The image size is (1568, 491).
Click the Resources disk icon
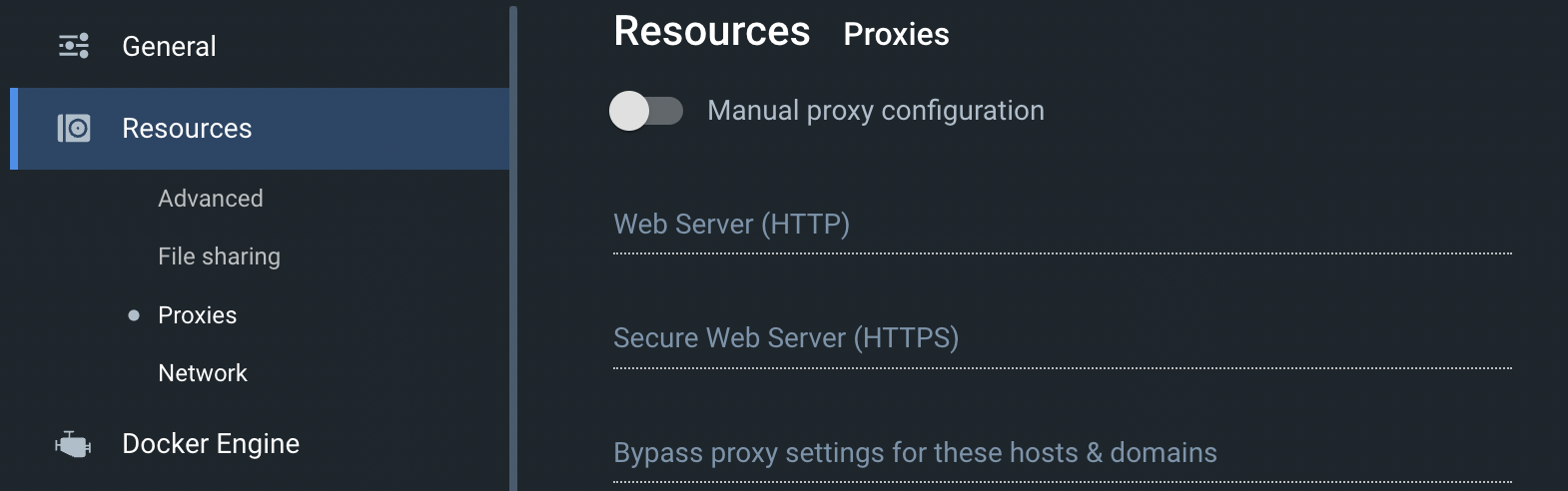click(x=74, y=129)
